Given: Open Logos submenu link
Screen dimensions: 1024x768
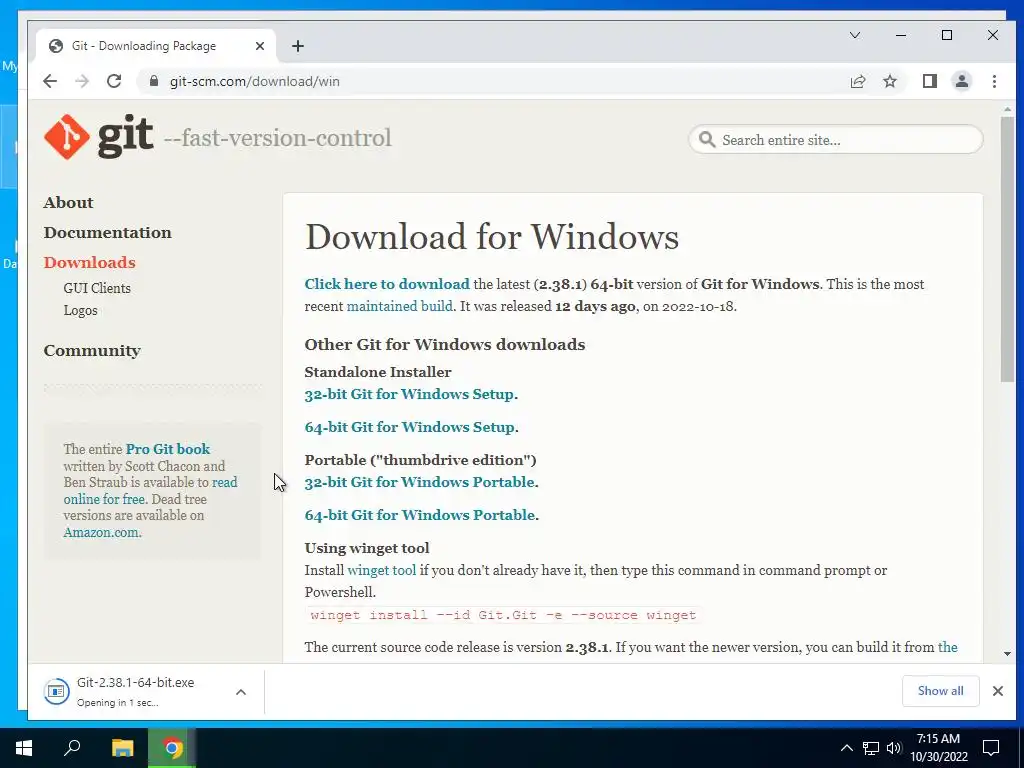Looking at the screenshot, I should (x=80, y=310).
